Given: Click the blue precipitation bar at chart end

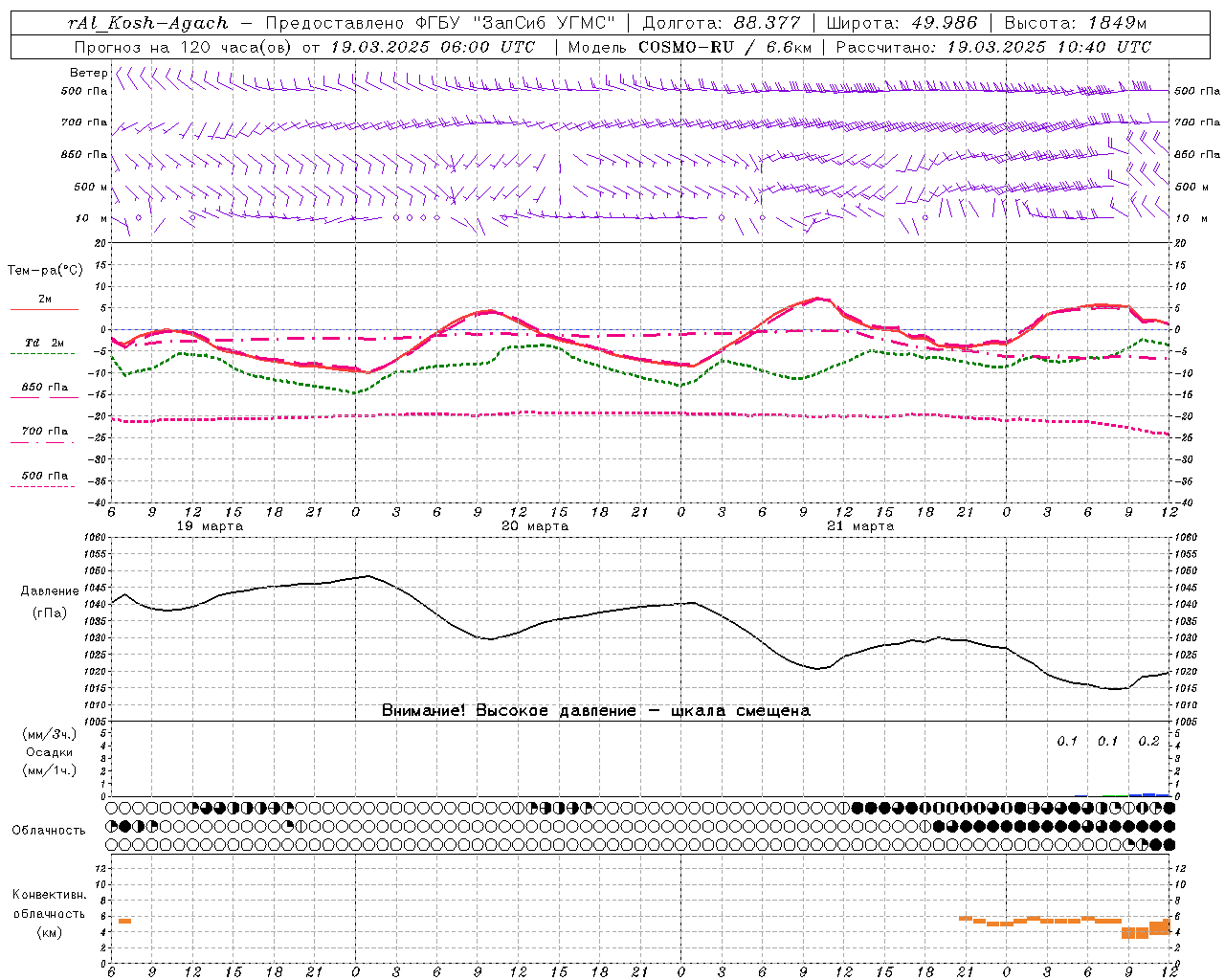Looking at the screenshot, I should (x=1148, y=794).
